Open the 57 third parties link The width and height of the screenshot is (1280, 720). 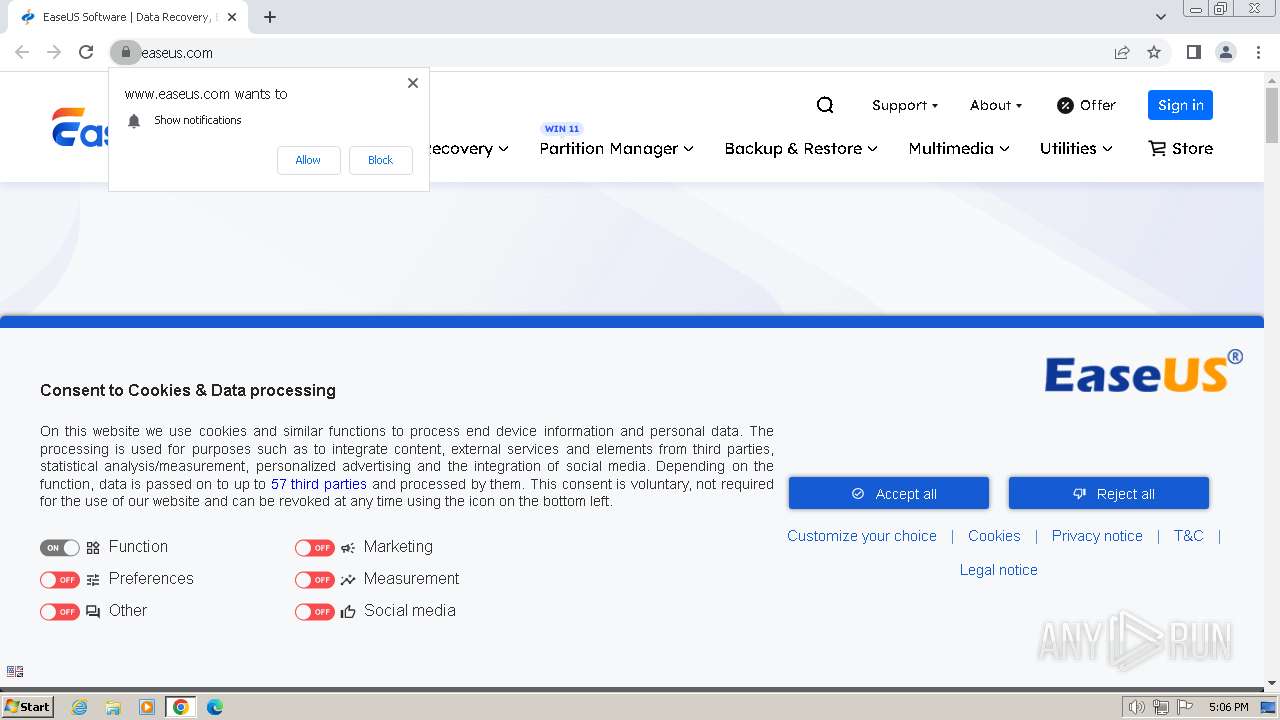[319, 484]
